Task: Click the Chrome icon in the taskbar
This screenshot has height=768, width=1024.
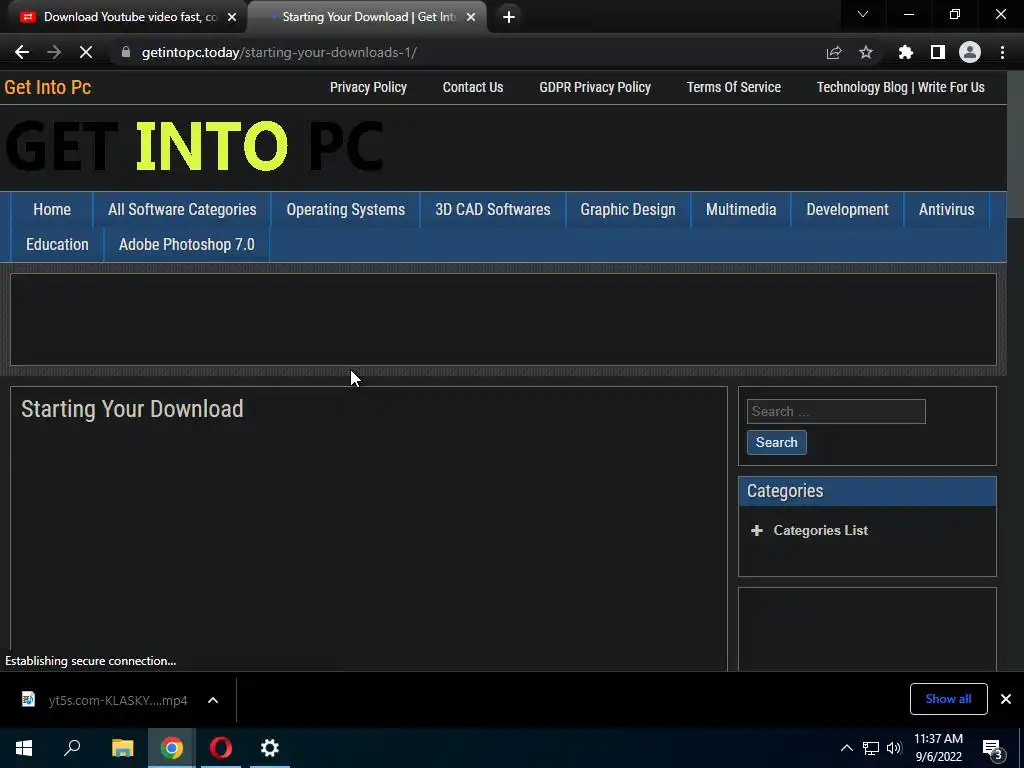Action: [172, 748]
